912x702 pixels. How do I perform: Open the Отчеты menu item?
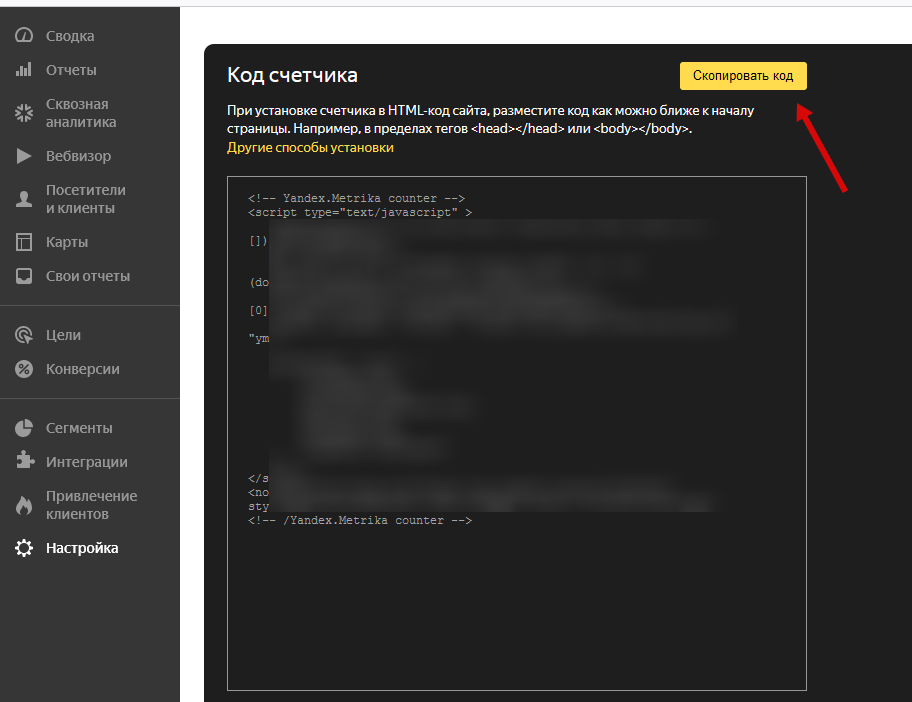[x=71, y=70]
